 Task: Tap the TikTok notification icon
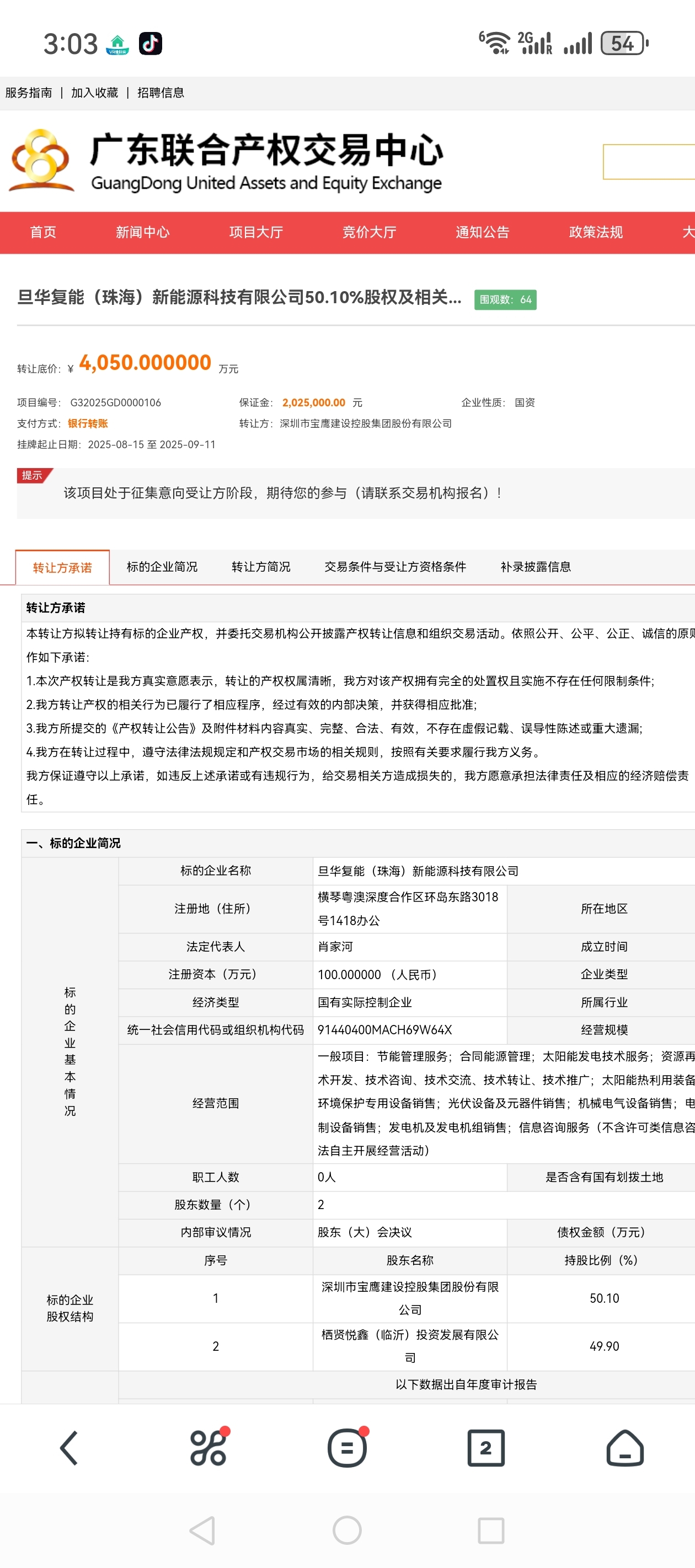[x=151, y=43]
